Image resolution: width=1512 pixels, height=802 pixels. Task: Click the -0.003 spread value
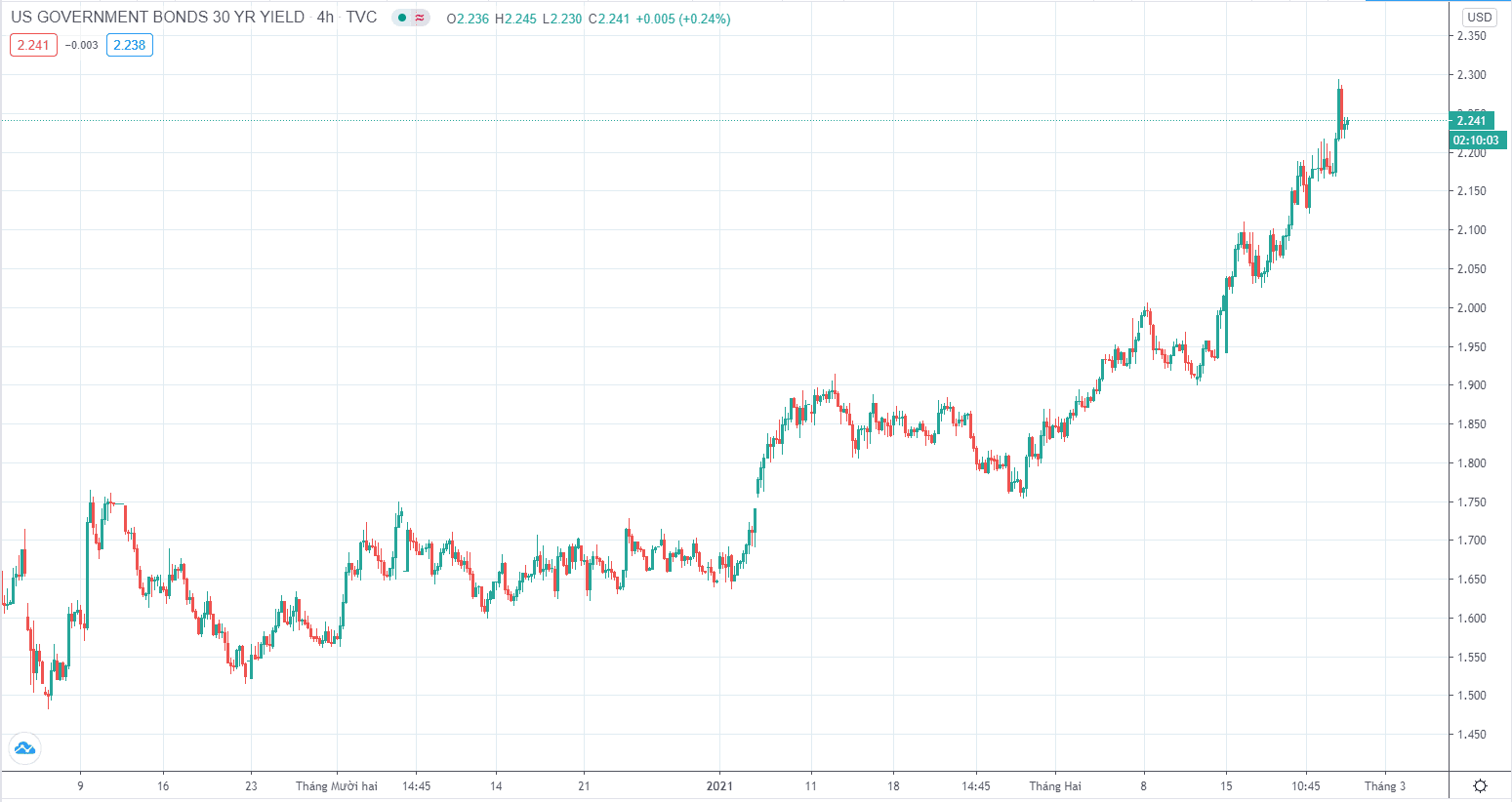(x=82, y=45)
